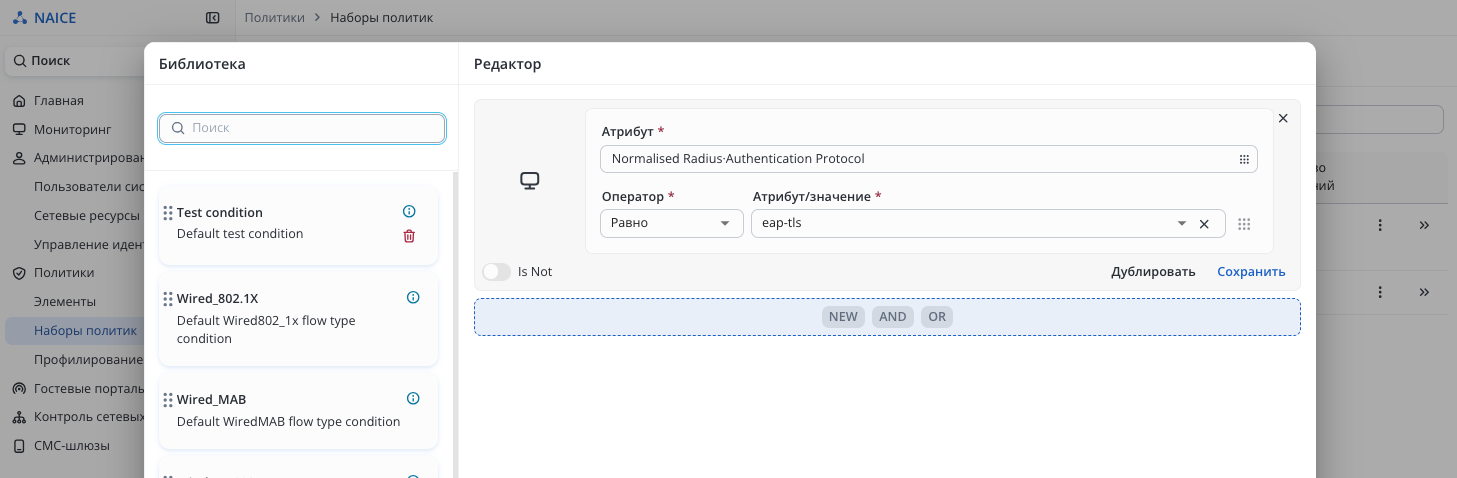
Task: Click the Сохранить link
Action: click(x=1251, y=272)
